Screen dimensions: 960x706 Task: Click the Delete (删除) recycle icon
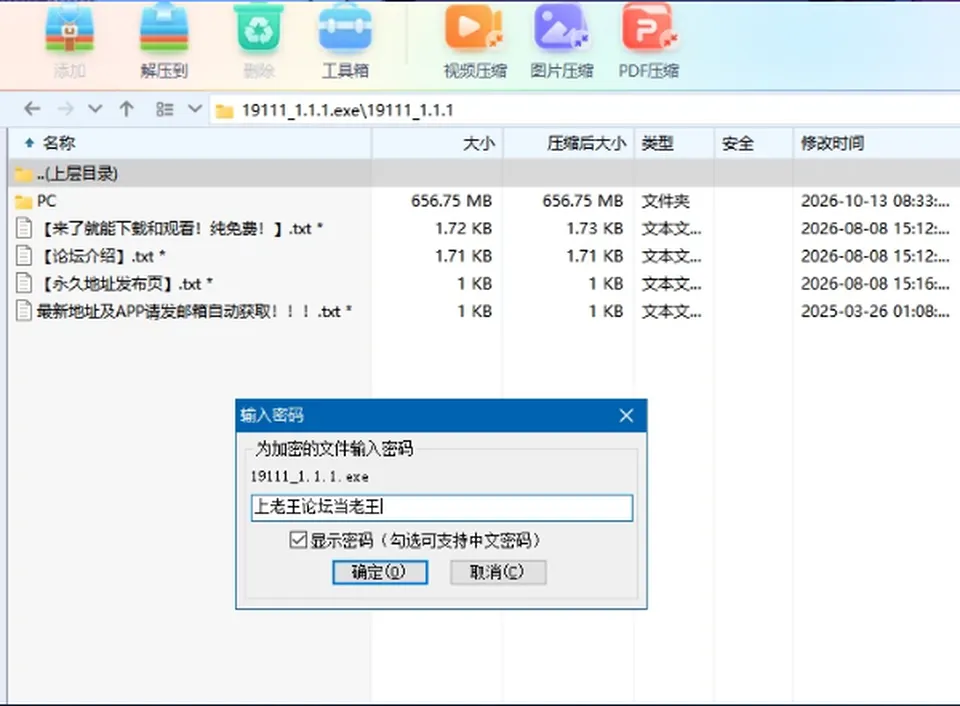click(259, 29)
